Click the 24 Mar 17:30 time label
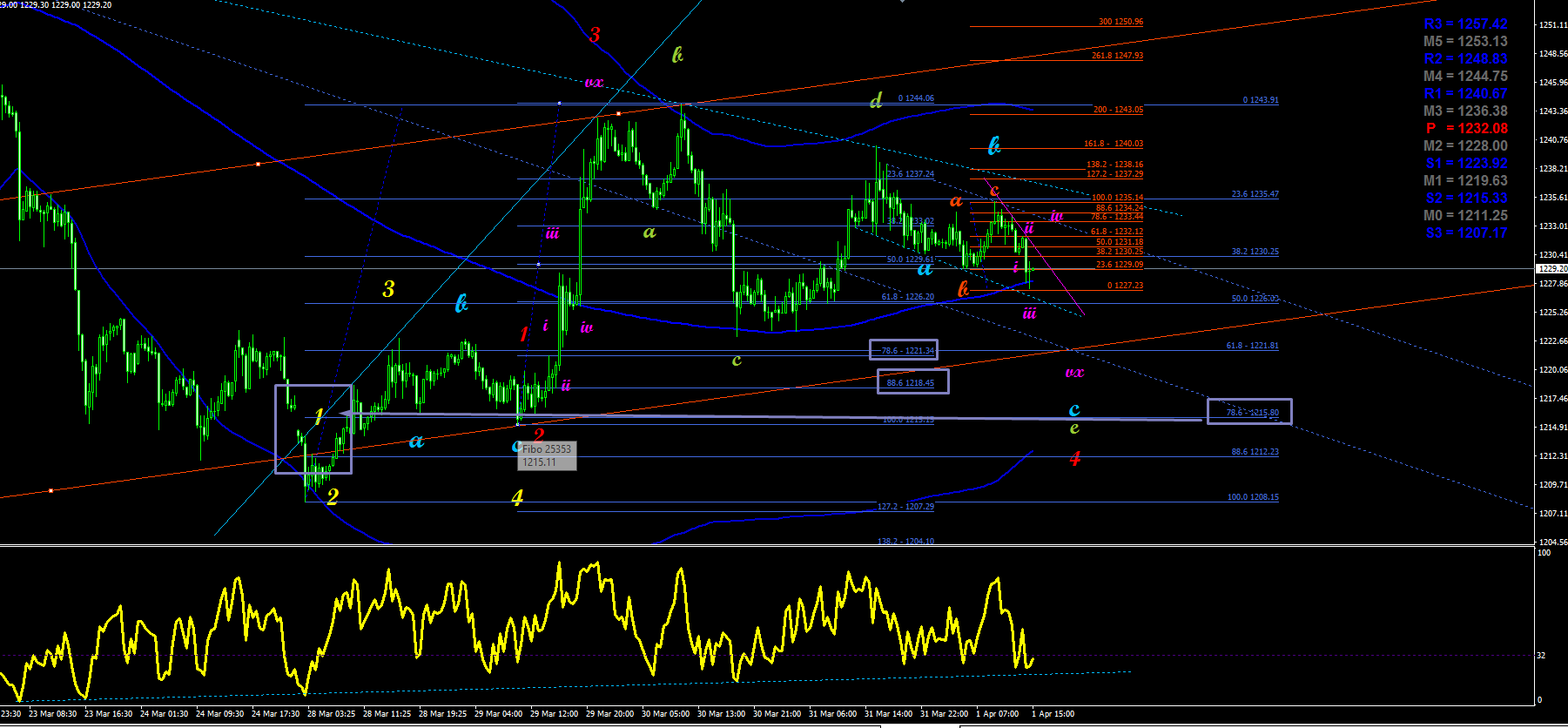 point(275,714)
